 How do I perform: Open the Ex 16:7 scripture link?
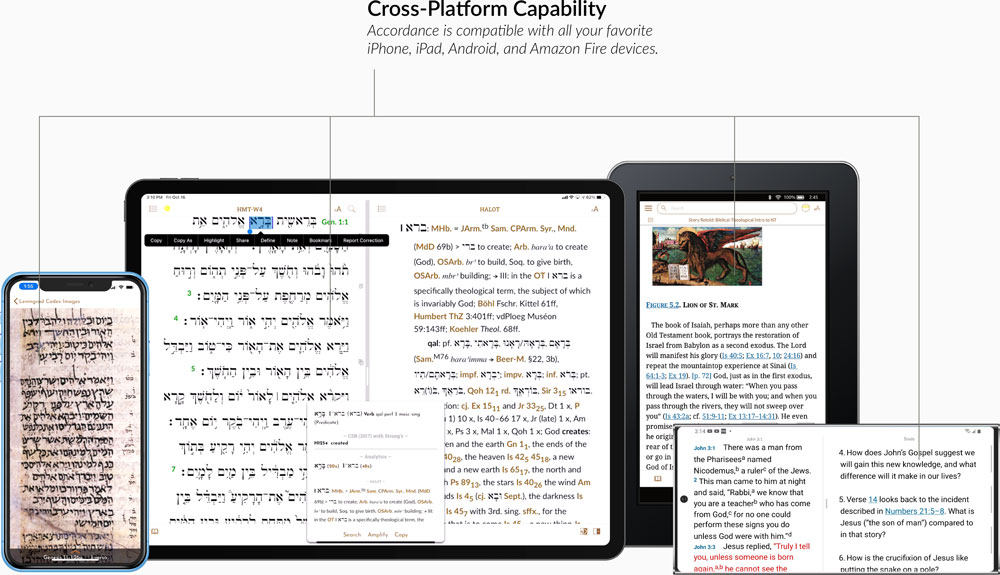[758, 355]
